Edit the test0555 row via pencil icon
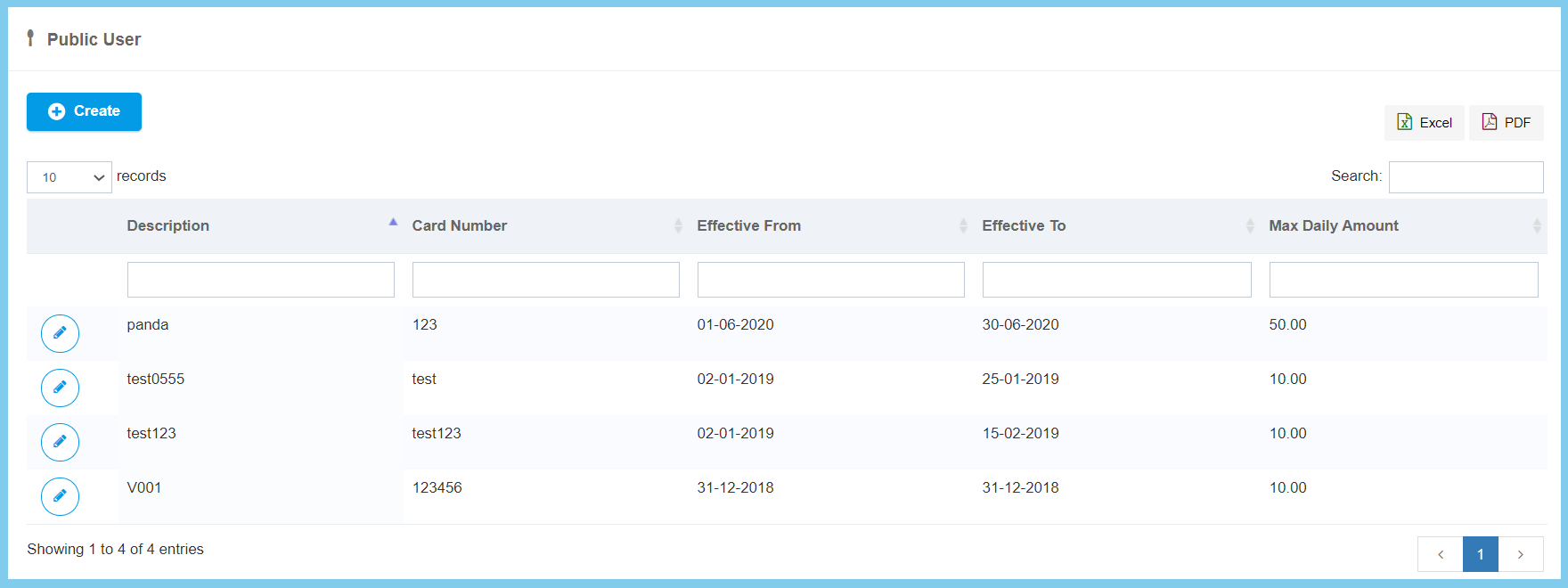 [x=60, y=388]
